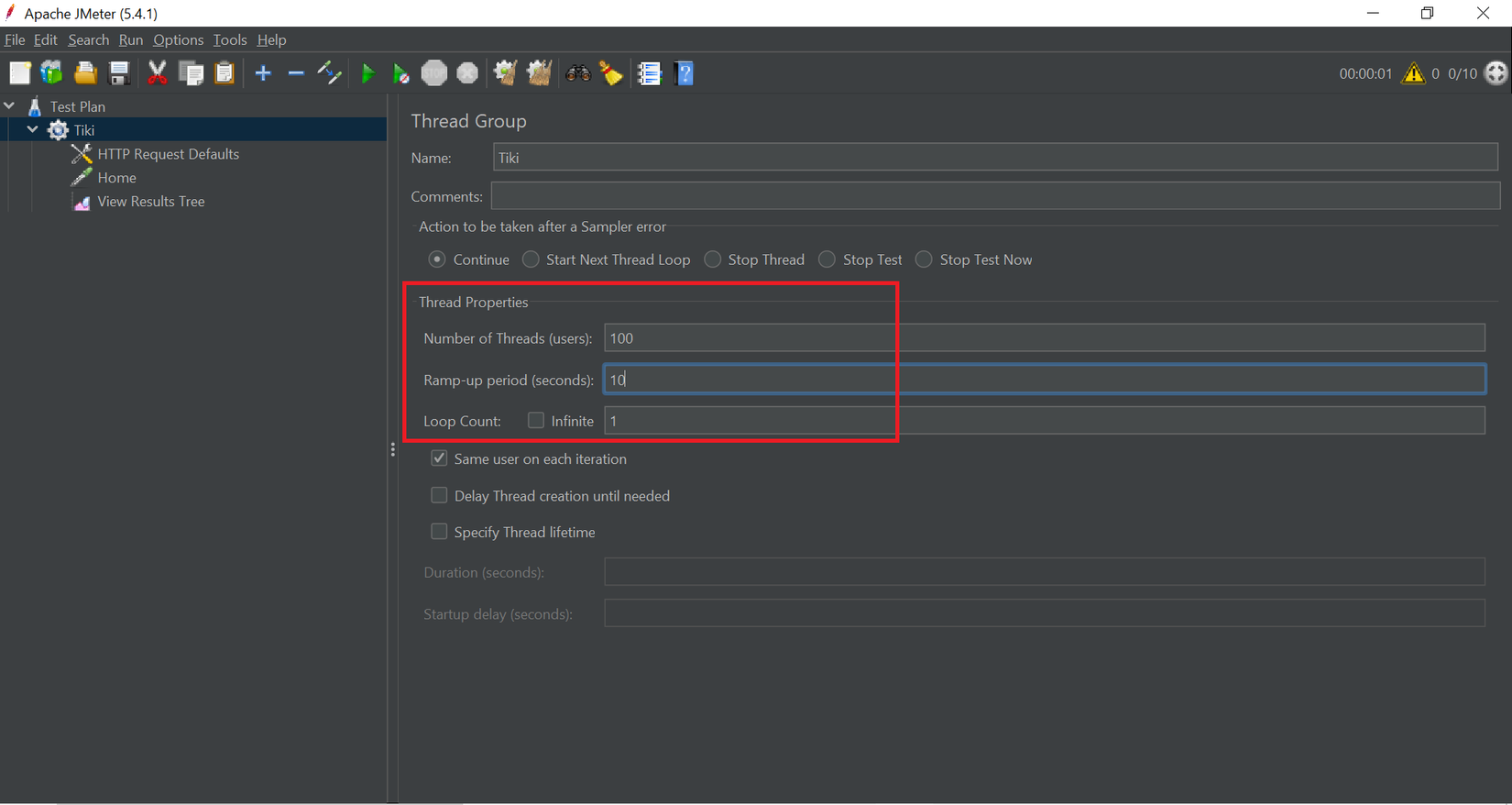1512x805 pixels.
Task: Click the Reset Search icon
Action: pyautogui.click(x=611, y=73)
